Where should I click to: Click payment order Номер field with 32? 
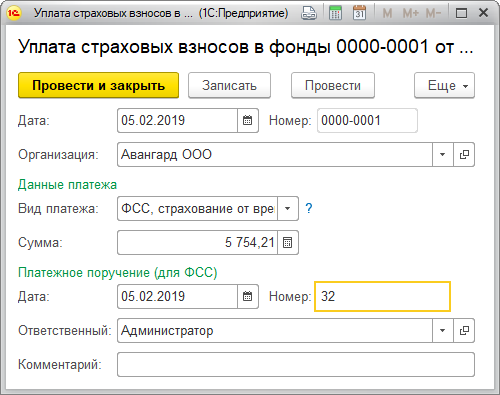click(x=382, y=296)
